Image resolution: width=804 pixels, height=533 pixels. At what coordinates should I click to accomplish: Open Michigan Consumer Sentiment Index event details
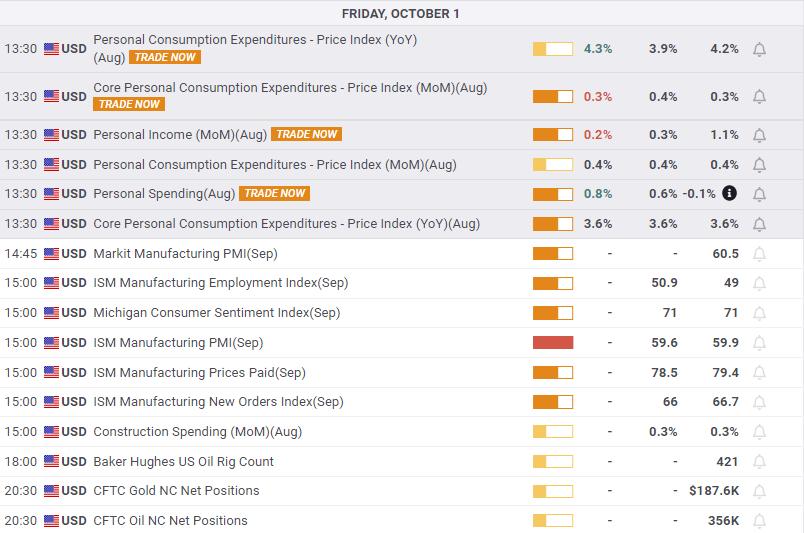(216, 313)
